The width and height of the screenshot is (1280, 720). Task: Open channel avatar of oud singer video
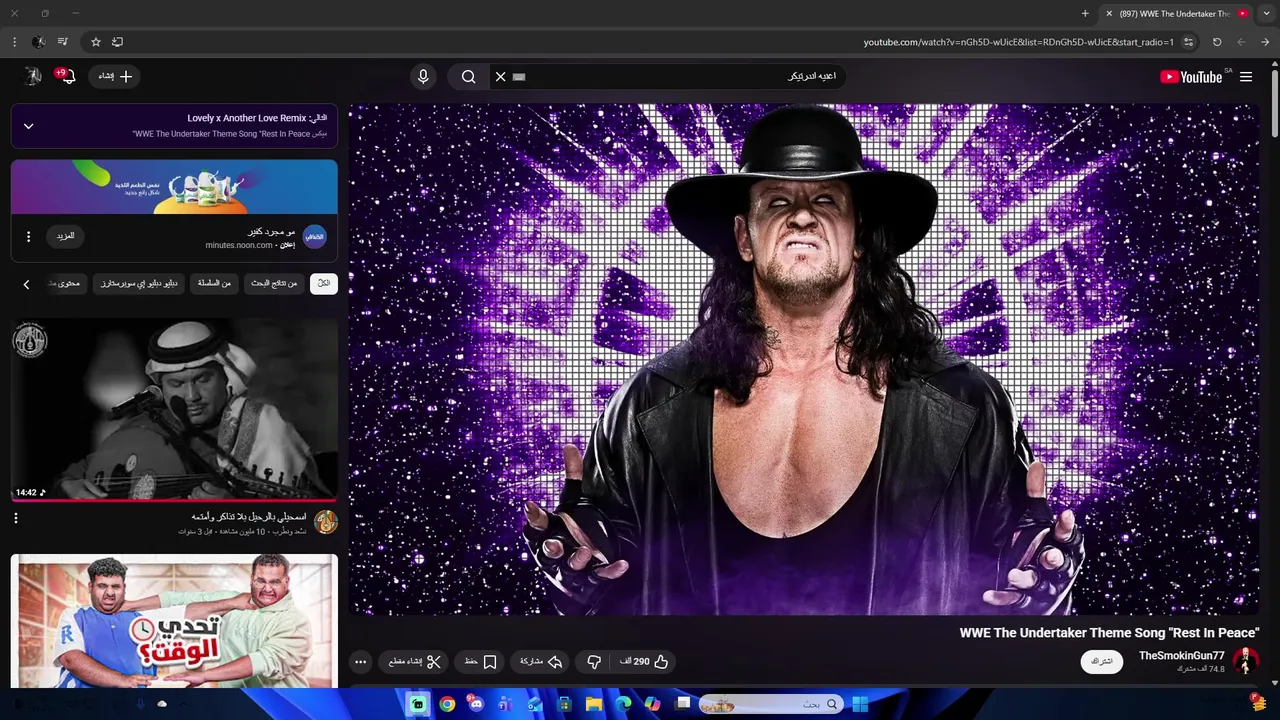[x=326, y=522]
